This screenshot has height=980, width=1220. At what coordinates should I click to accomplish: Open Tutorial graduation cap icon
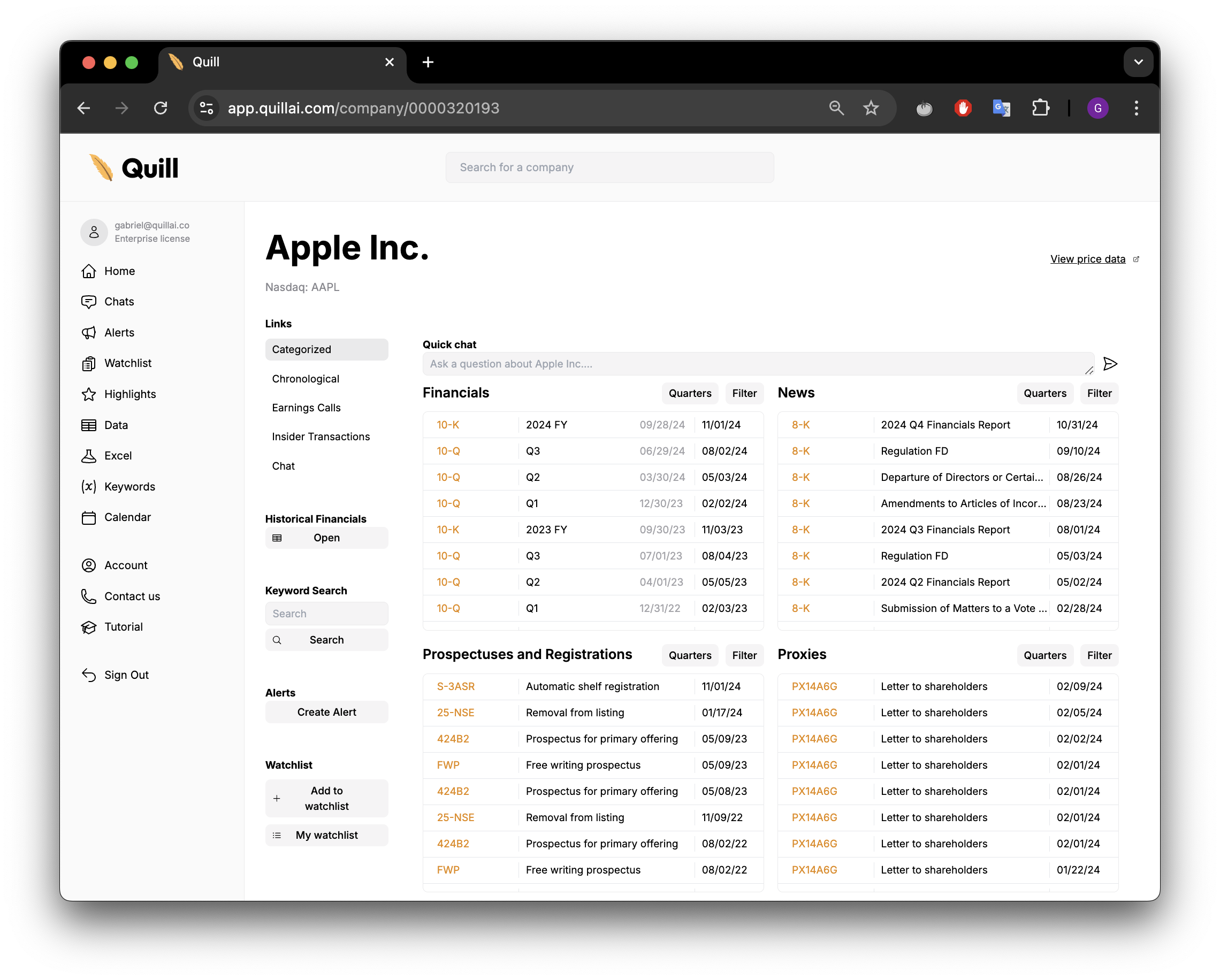89,627
